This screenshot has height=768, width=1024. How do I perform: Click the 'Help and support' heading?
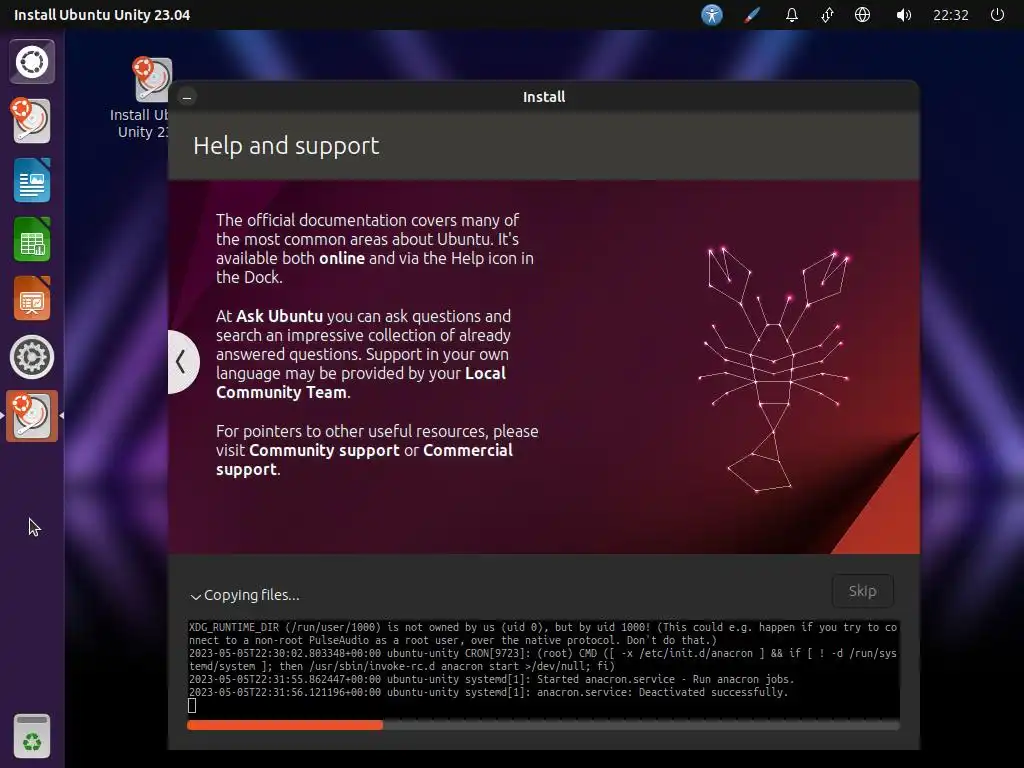coord(286,146)
